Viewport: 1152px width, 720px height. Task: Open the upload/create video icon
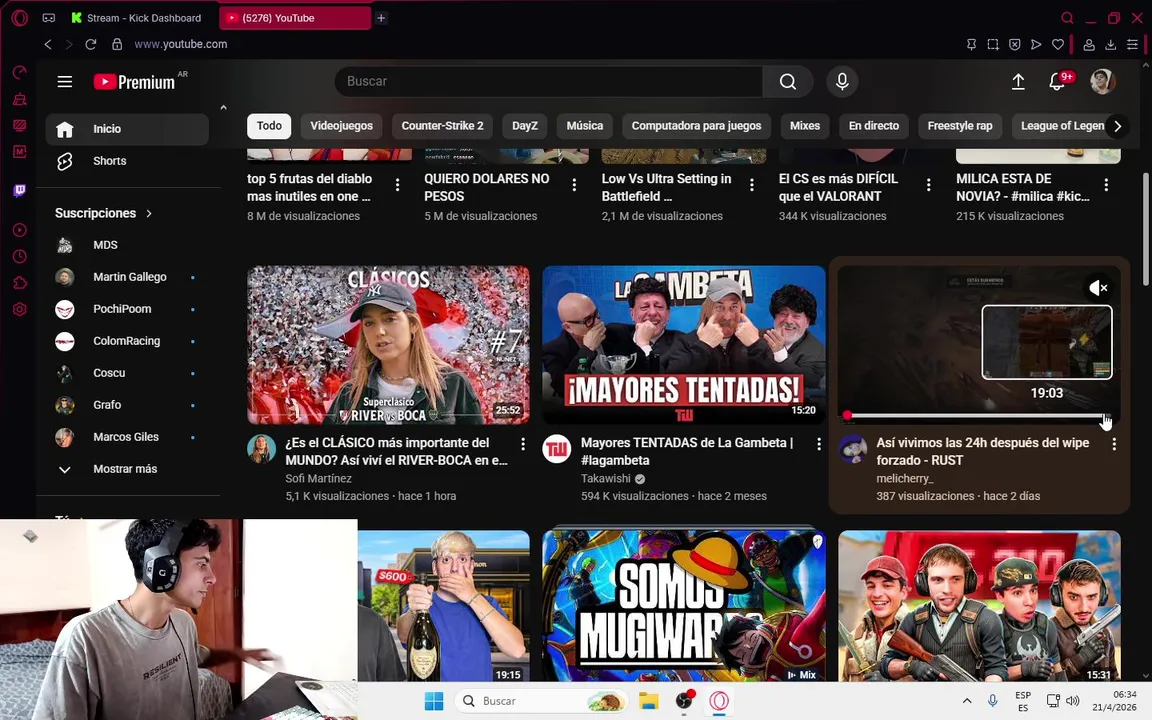[x=1018, y=82]
